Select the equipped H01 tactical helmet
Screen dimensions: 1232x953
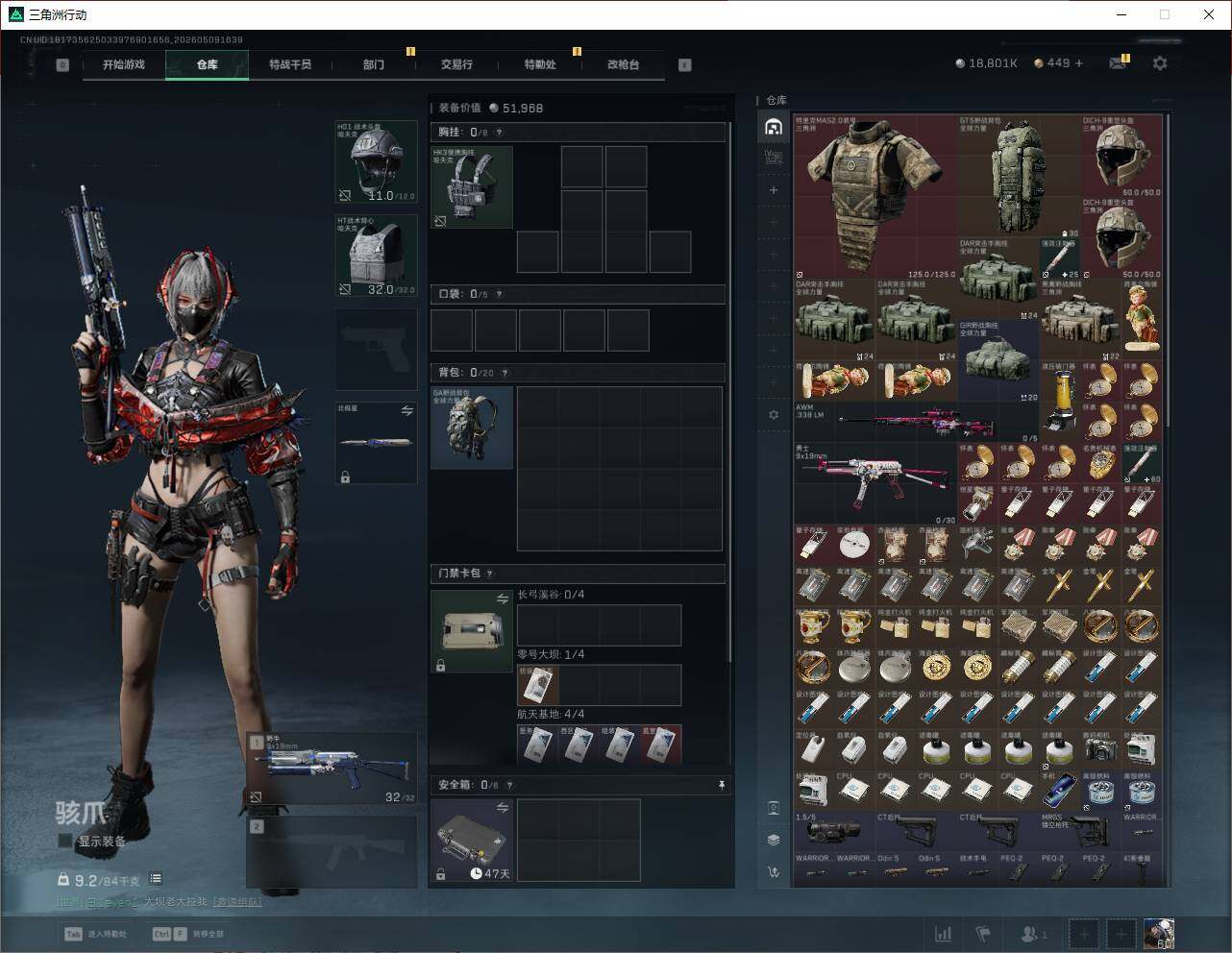(376, 161)
